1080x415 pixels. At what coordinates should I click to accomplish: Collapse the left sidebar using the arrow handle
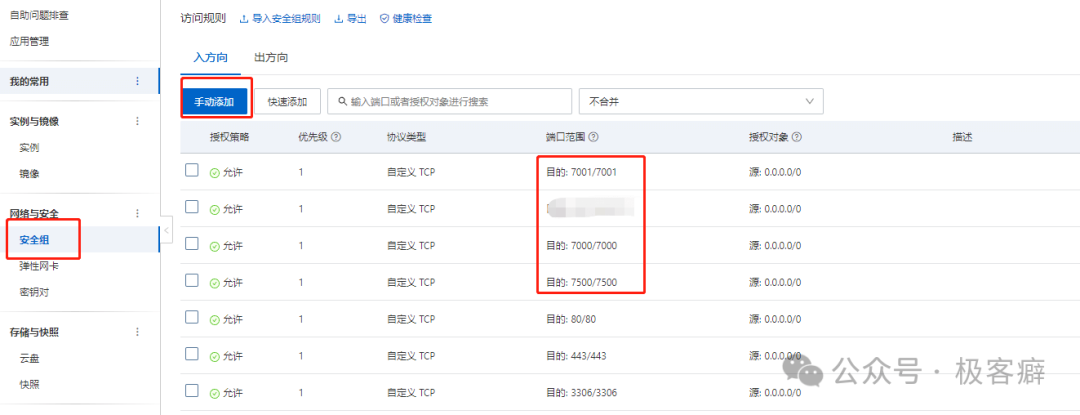[x=167, y=232]
